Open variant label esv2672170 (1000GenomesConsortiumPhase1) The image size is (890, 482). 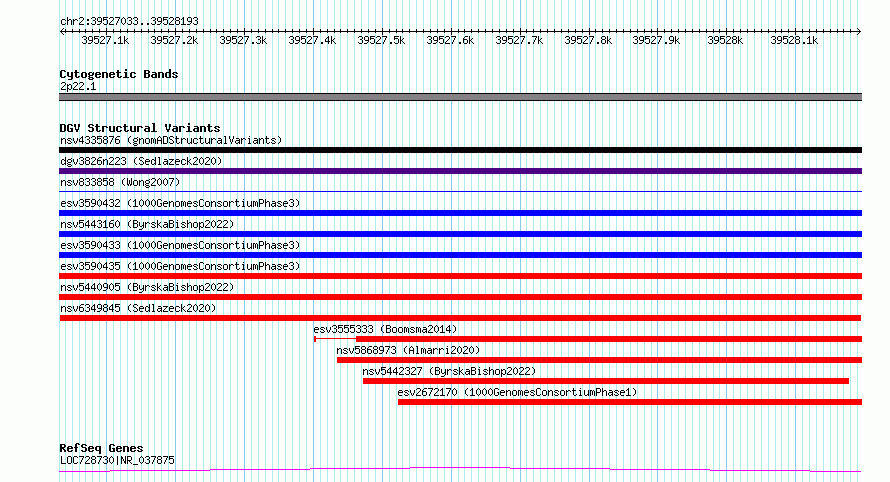[517, 392]
